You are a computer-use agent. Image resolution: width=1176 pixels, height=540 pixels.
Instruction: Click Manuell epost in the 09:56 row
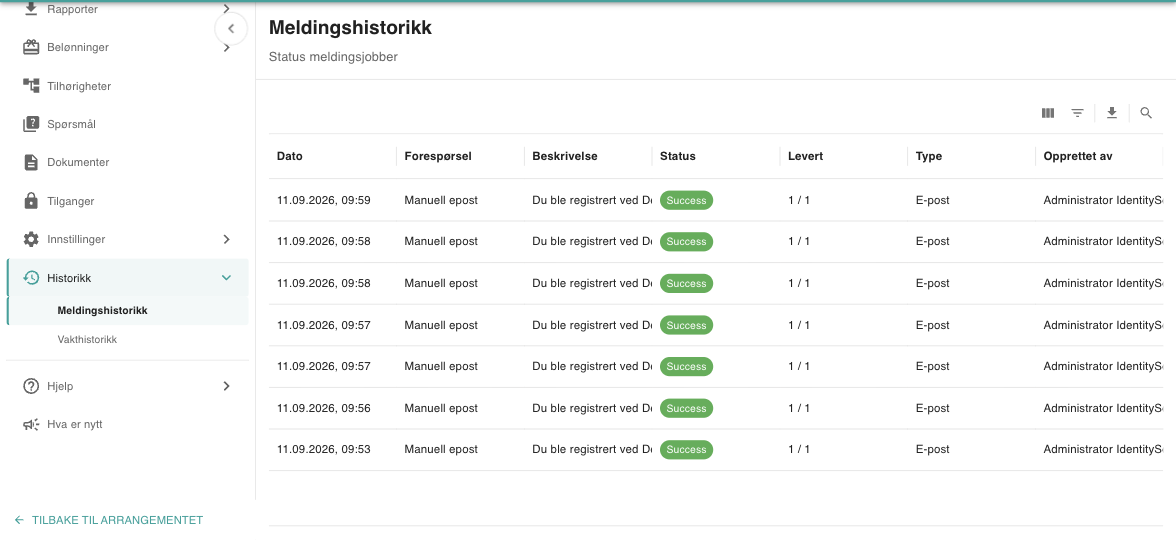441,409
